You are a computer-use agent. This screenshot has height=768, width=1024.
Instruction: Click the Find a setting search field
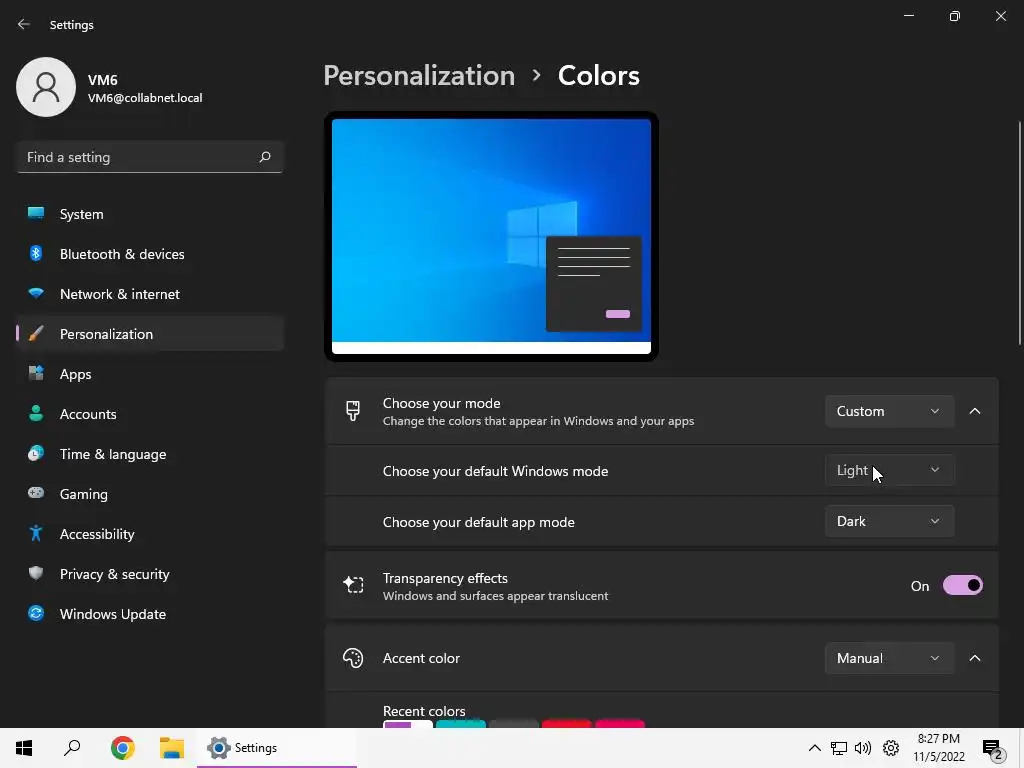pos(150,157)
